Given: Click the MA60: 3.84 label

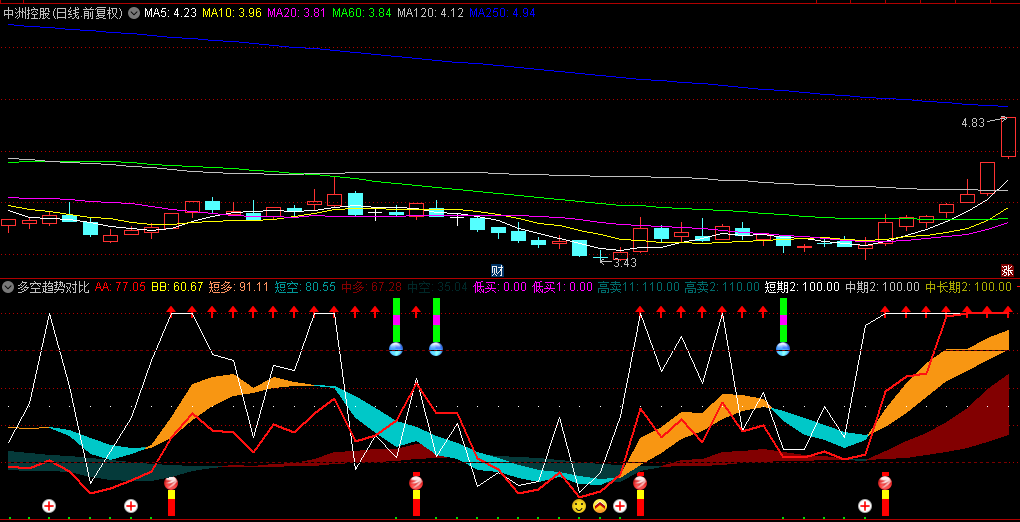Looking at the screenshot, I should pyautogui.click(x=361, y=12).
